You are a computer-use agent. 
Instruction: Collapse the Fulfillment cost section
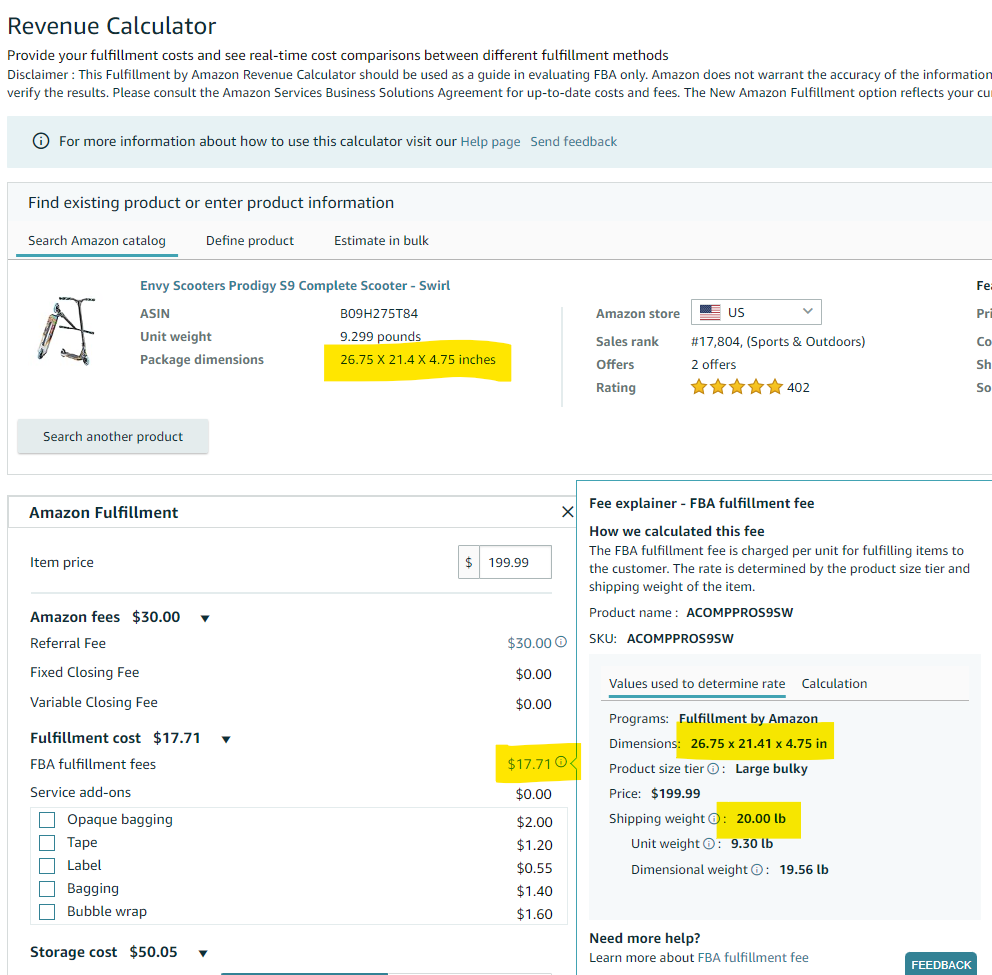226,739
